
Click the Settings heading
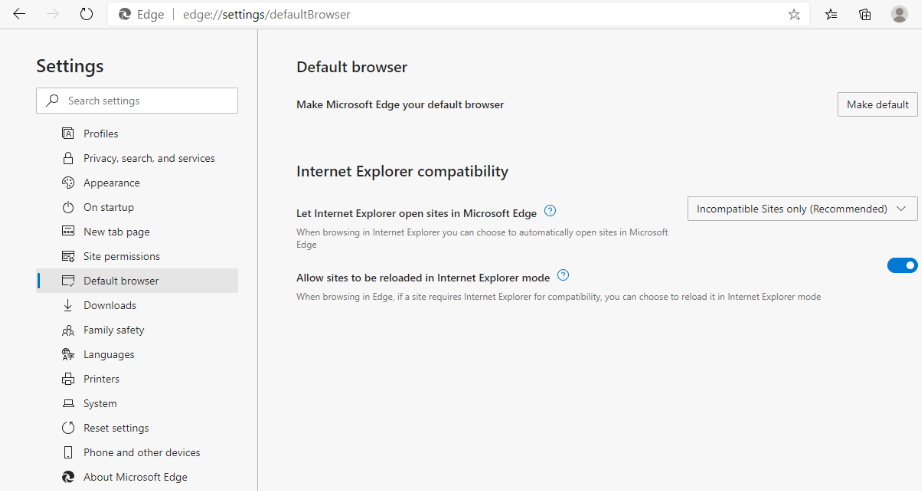point(70,66)
